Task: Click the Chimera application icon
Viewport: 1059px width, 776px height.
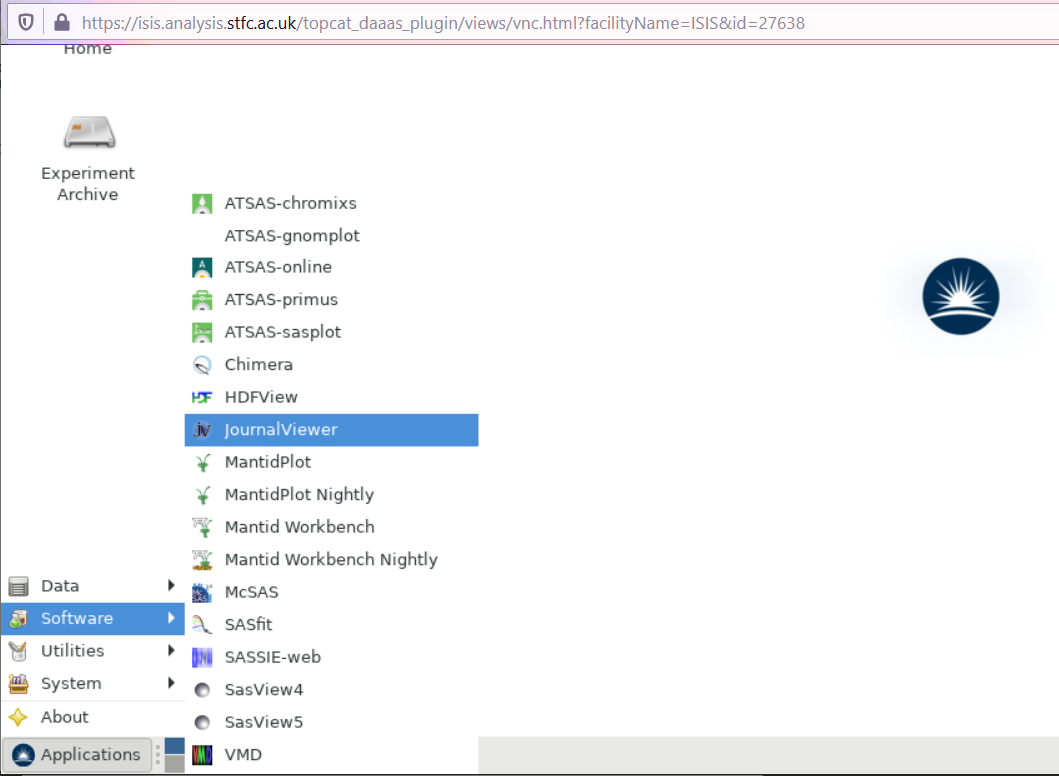Action: (202, 365)
